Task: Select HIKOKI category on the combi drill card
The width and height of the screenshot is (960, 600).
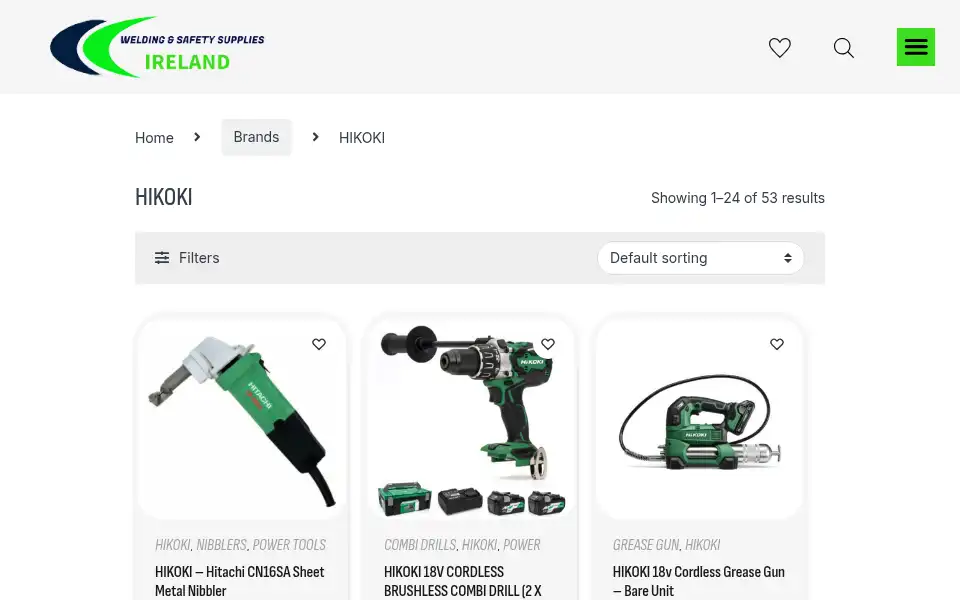Action: 479,544
